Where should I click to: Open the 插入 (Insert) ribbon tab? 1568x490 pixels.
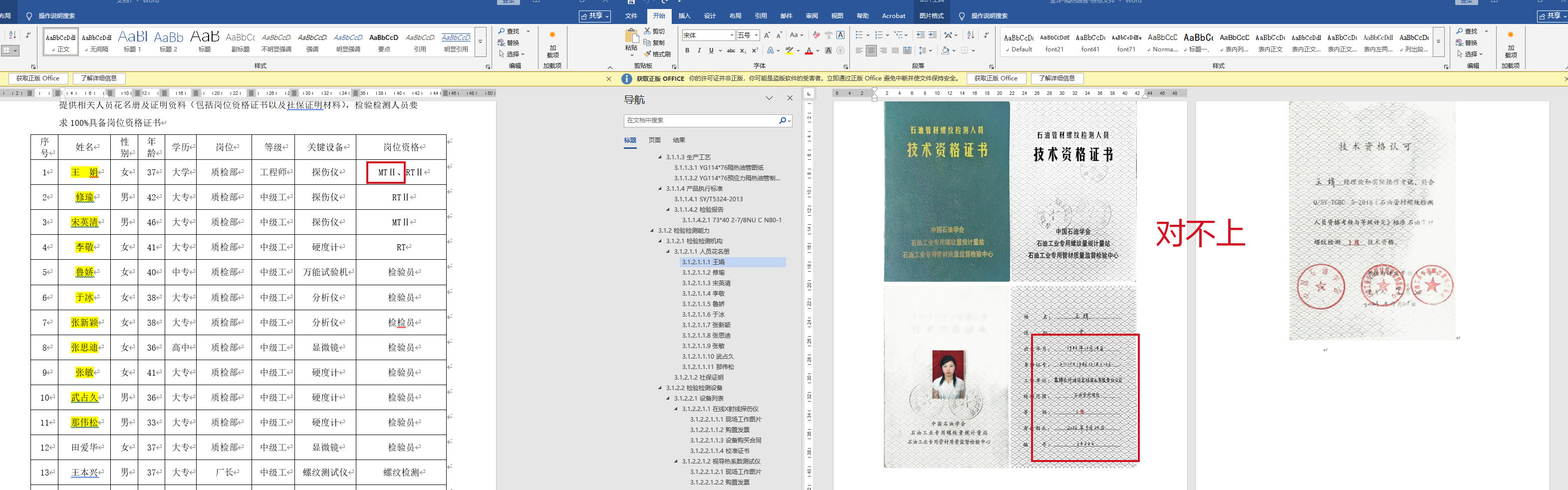point(684,16)
